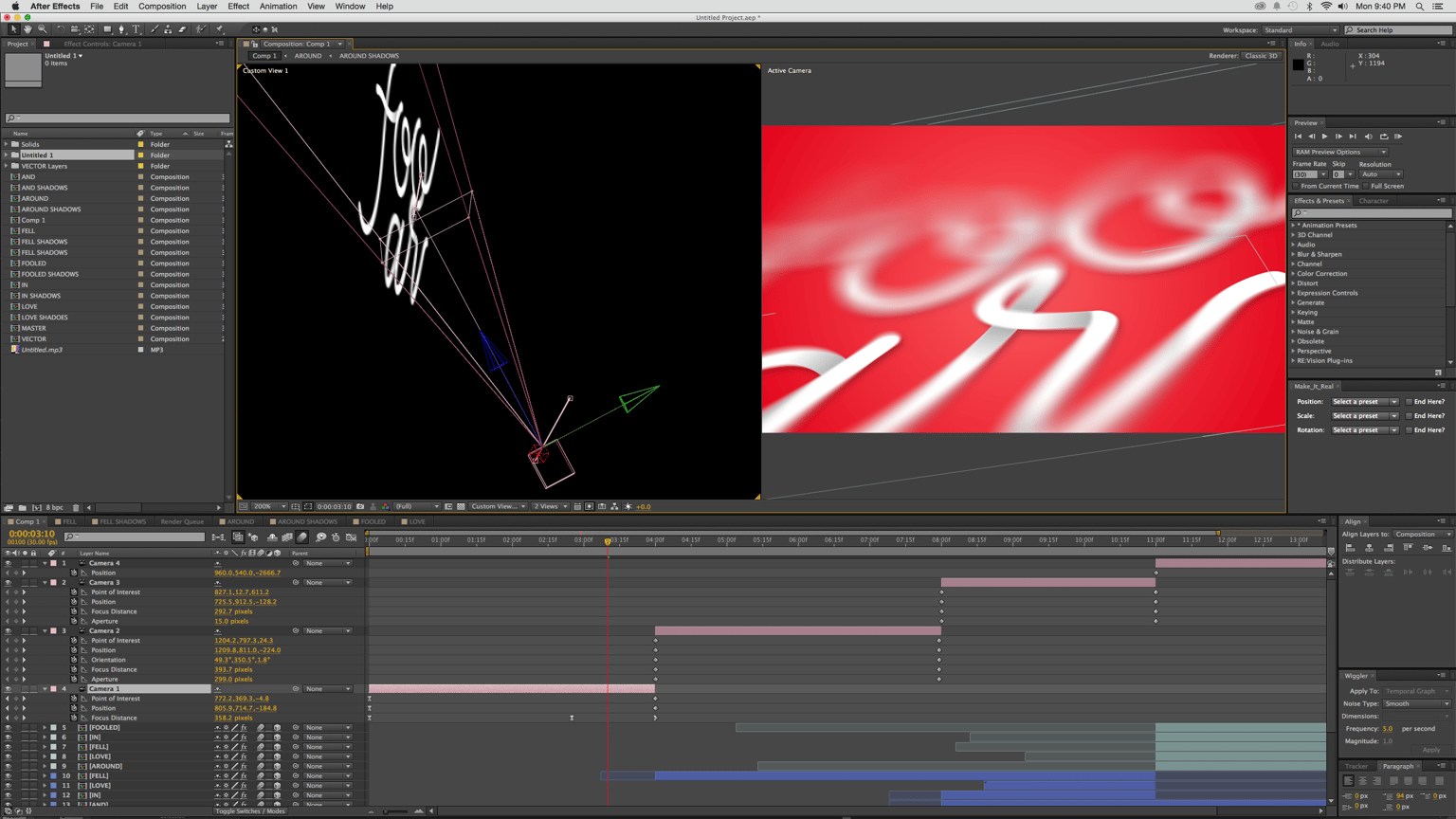Tick the Scale End Here checkbox
The image size is (1456, 819).
[x=1409, y=416]
